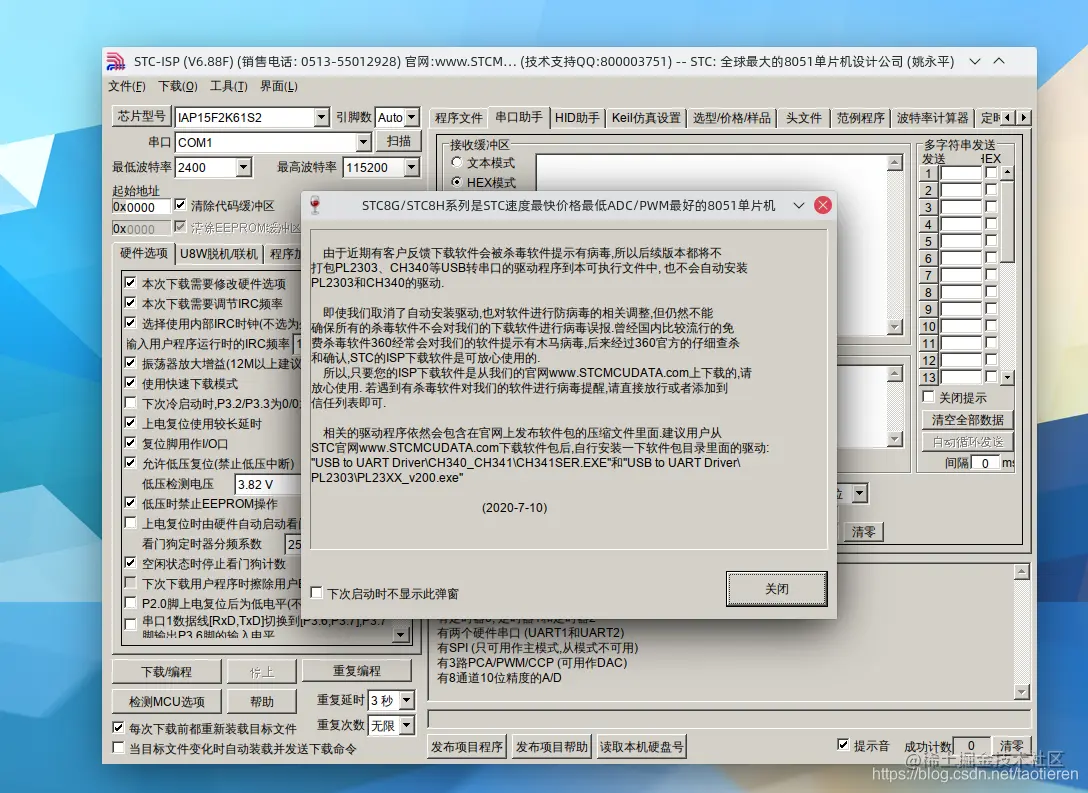The image size is (1088, 793).
Task: Open the Keil仿真设置 tab
Action: [x=646, y=118]
